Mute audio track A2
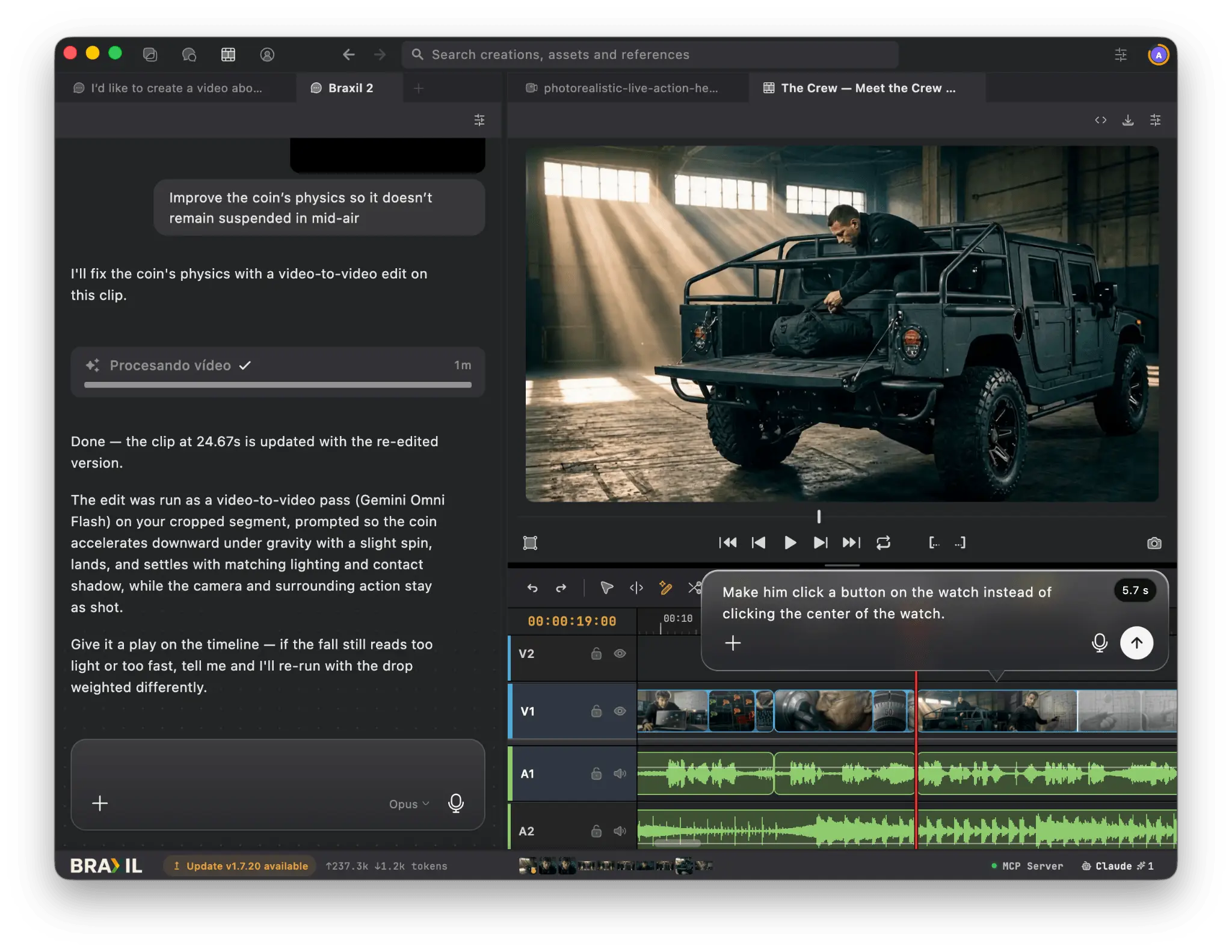This screenshot has height=952, width=1232. click(620, 831)
